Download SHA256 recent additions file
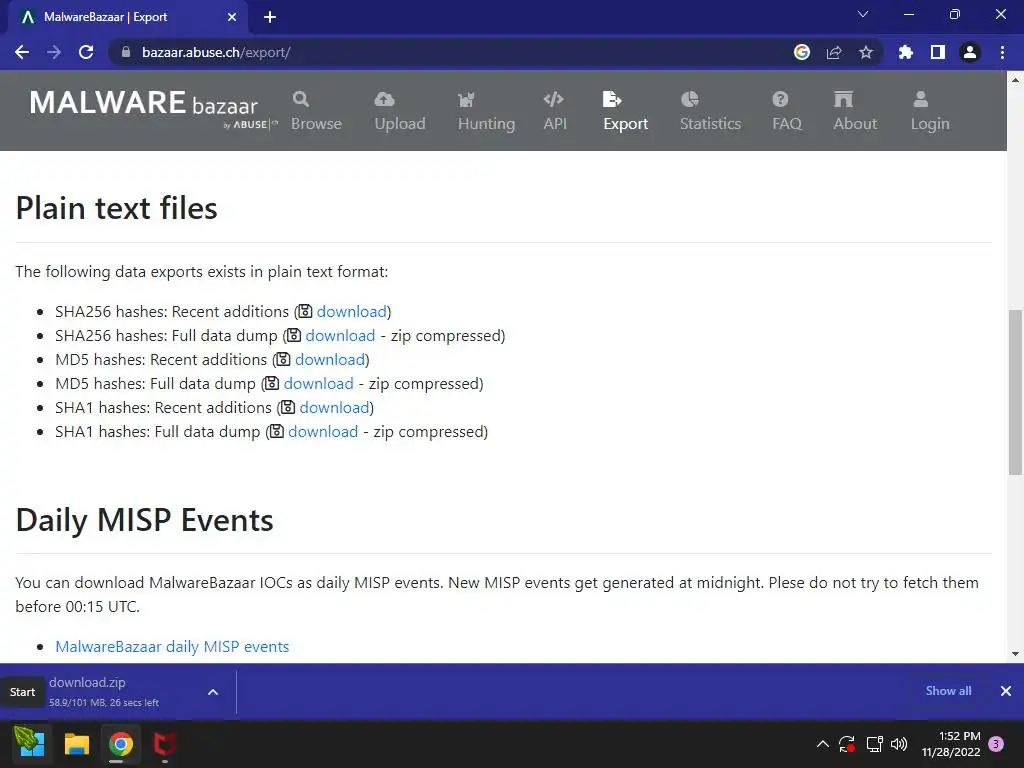This screenshot has height=768, width=1024. [x=351, y=312]
